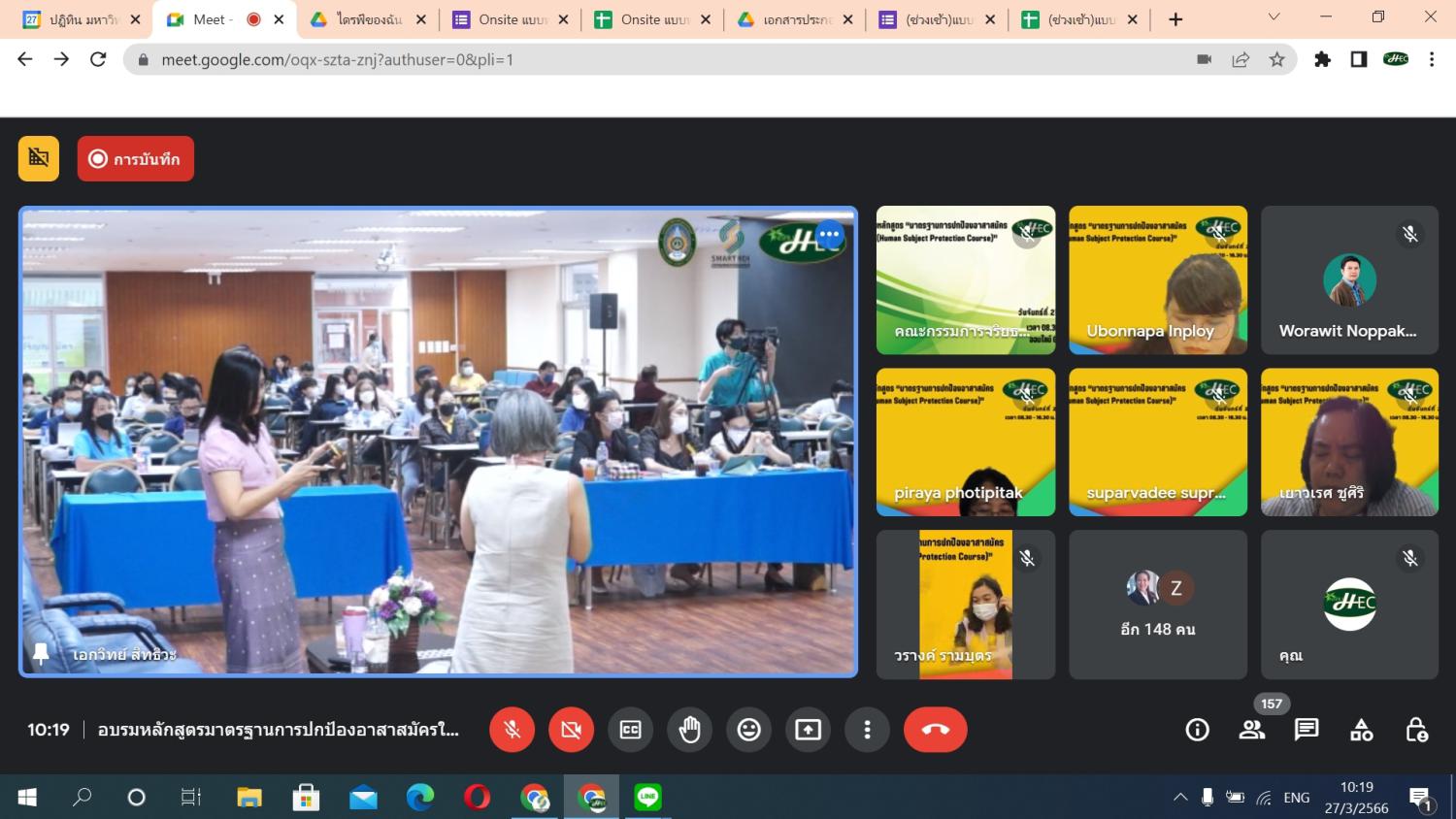
Task: Turn on the camera
Action: pyautogui.click(x=571, y=730)
